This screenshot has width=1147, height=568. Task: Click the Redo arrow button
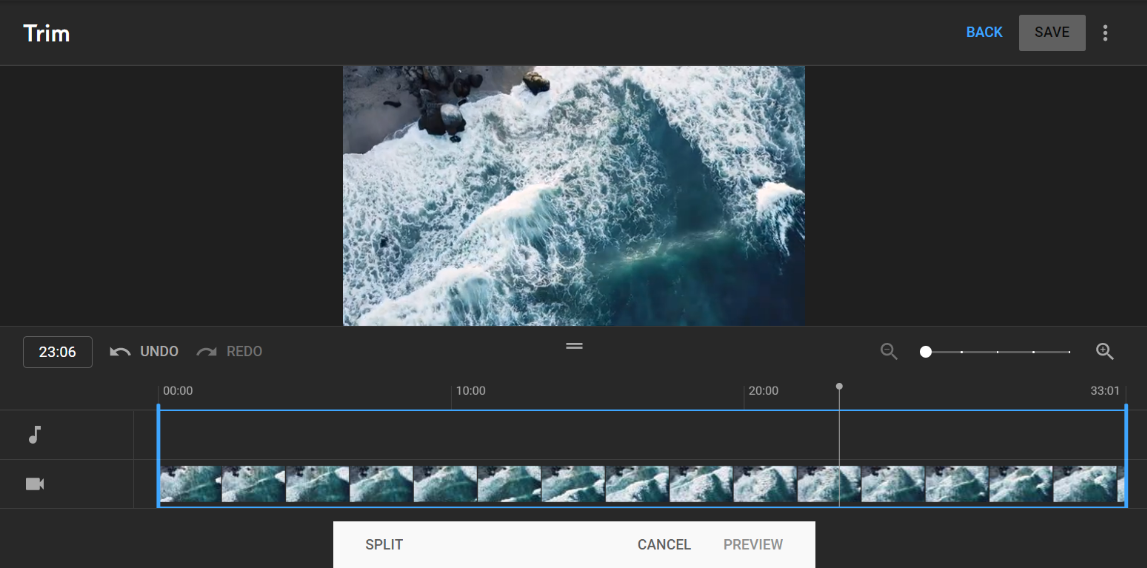click(230, 351)
